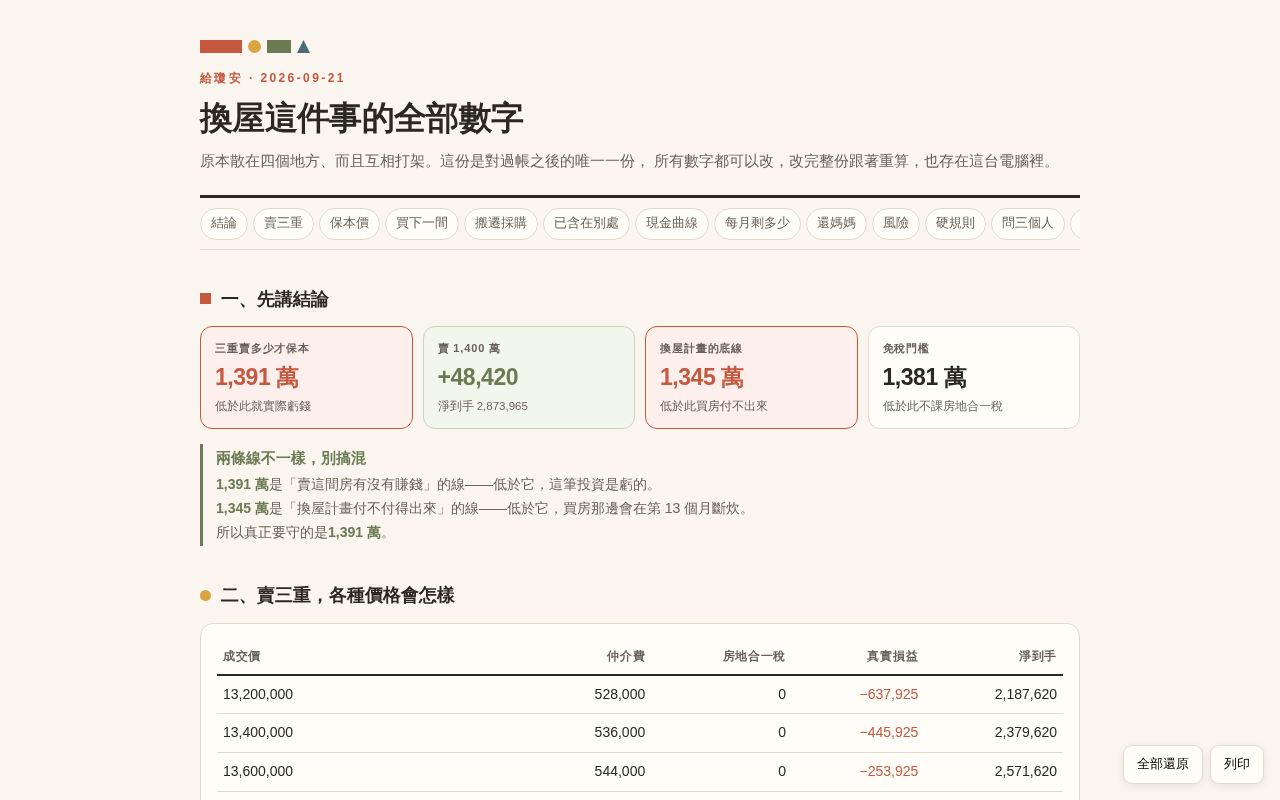The height and width of the screenshot is (800, 1280).
Task: Click the 真實損益 column header
Action: (892, 657)
